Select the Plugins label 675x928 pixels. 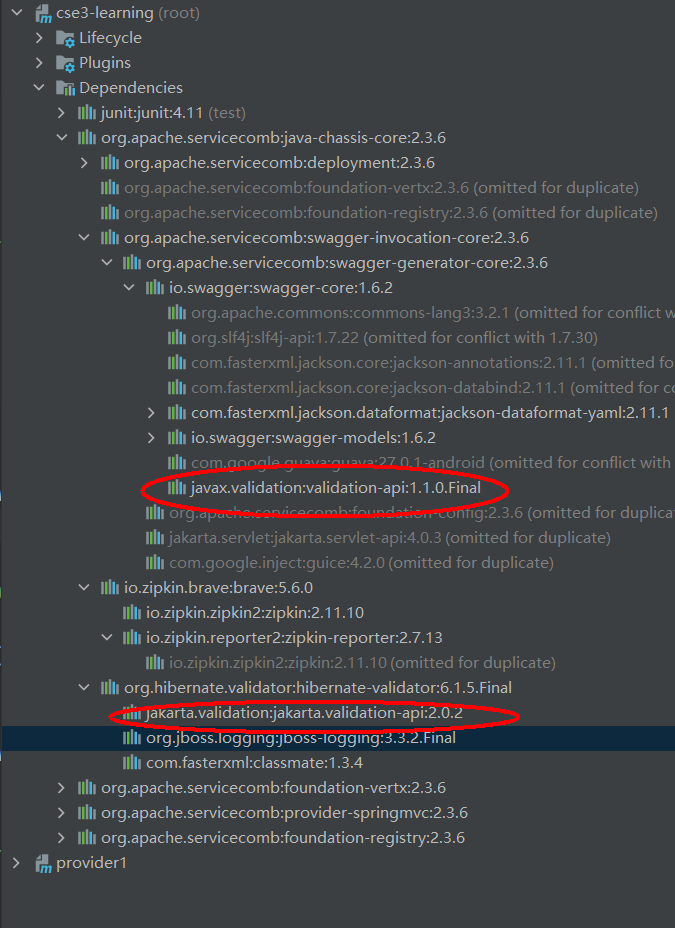105,63
